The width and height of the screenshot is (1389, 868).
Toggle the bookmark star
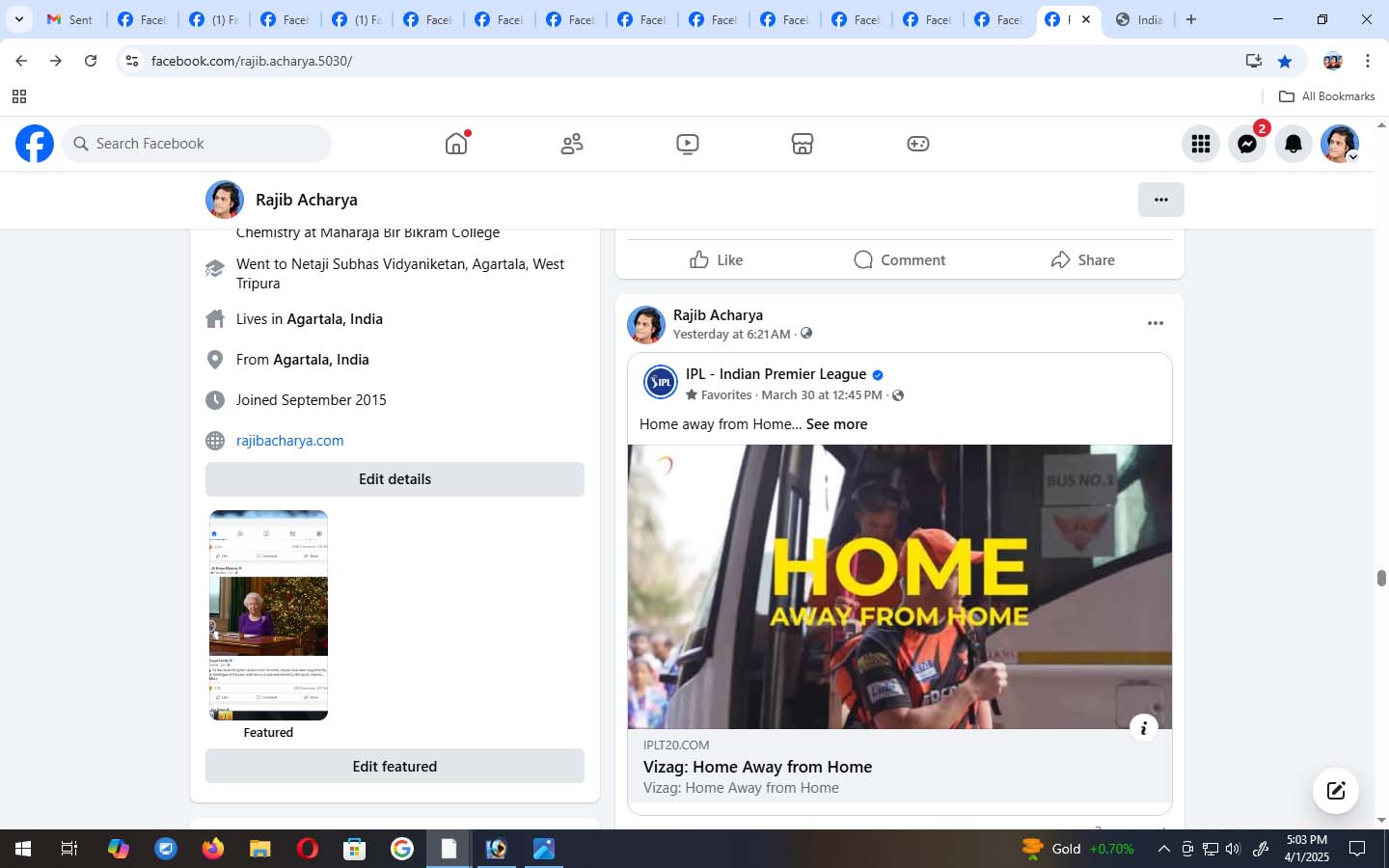coord(1285,61)
